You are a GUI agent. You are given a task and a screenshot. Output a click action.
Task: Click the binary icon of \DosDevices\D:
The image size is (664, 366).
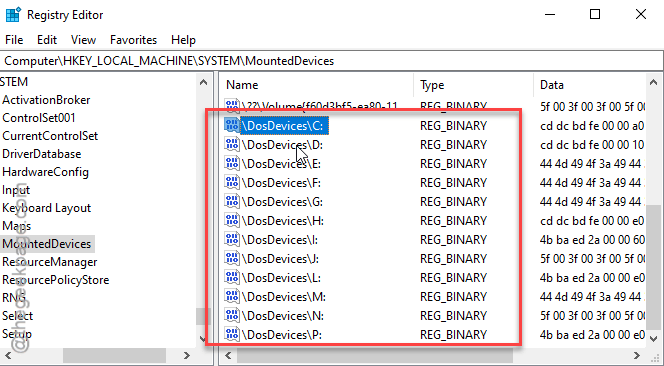click(232, 144)
